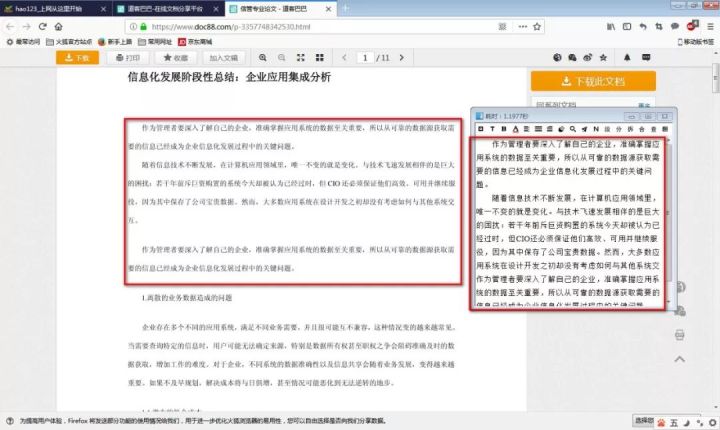720x430 pixels.
Task: Open 常用网址 bookmarks folder
Action: click(x=155, y=42)
